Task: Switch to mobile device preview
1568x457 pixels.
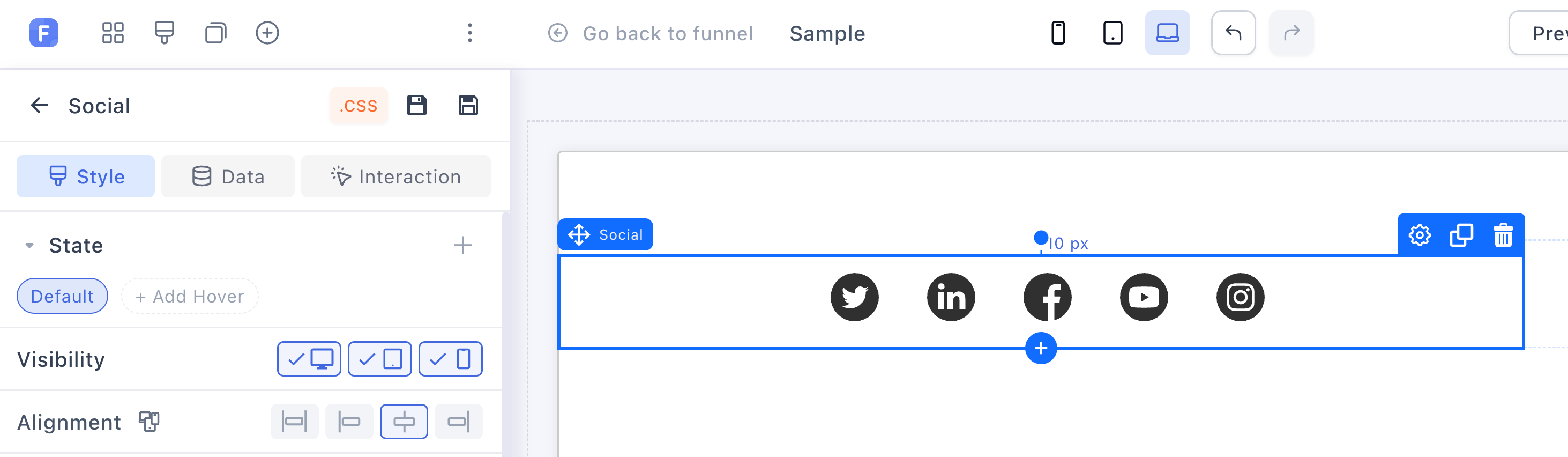Action: pos(1058,33)
